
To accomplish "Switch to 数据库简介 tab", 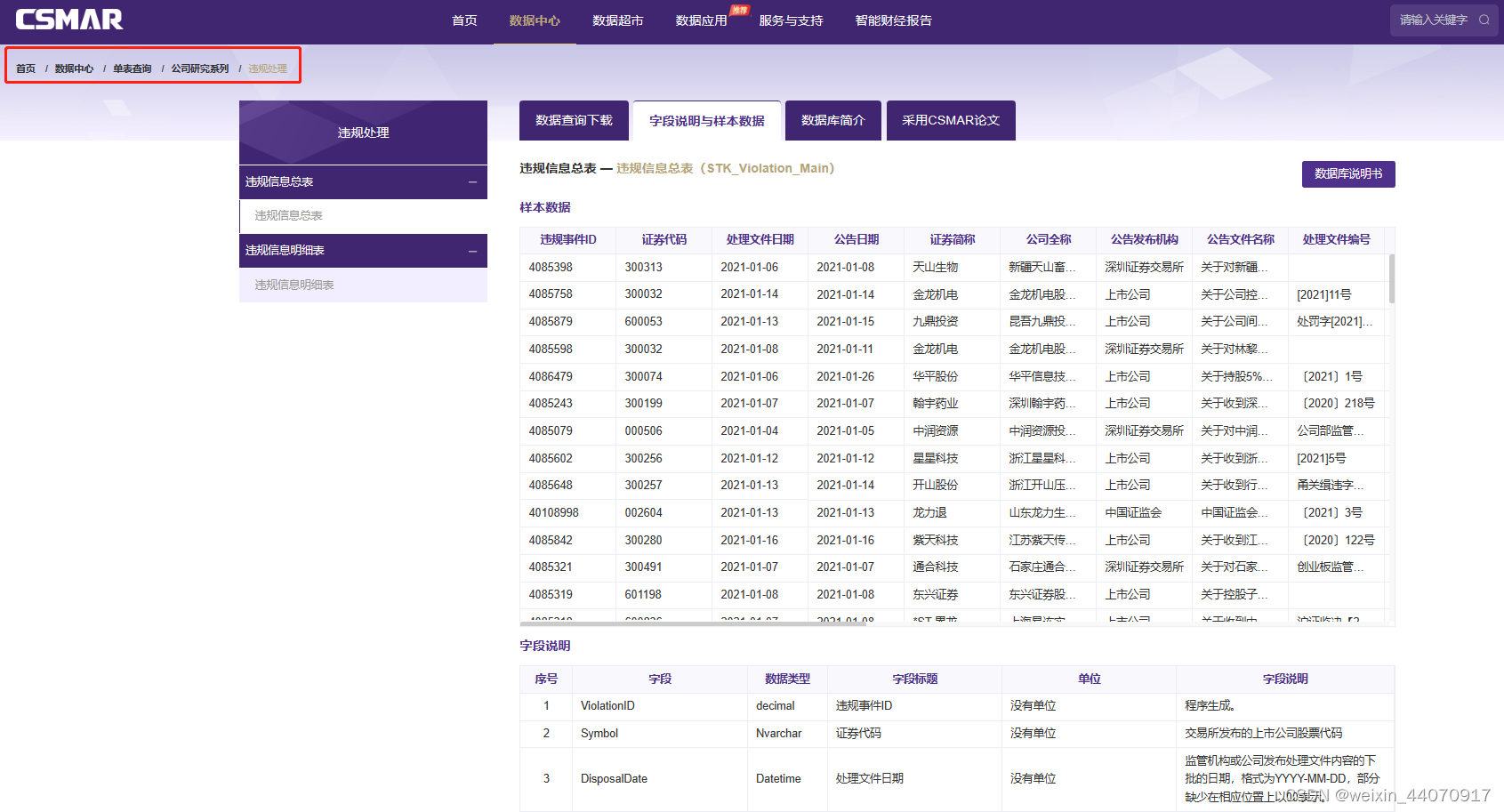I will click(x=833, y=120).
